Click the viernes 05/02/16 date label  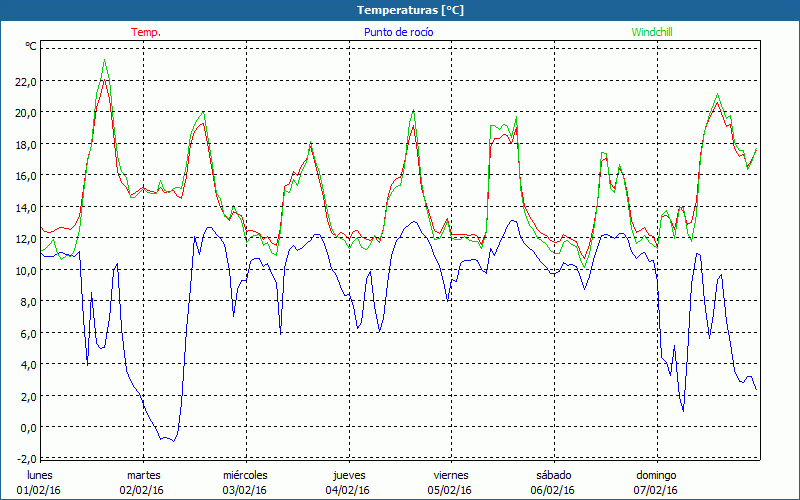tap(451, 482)
